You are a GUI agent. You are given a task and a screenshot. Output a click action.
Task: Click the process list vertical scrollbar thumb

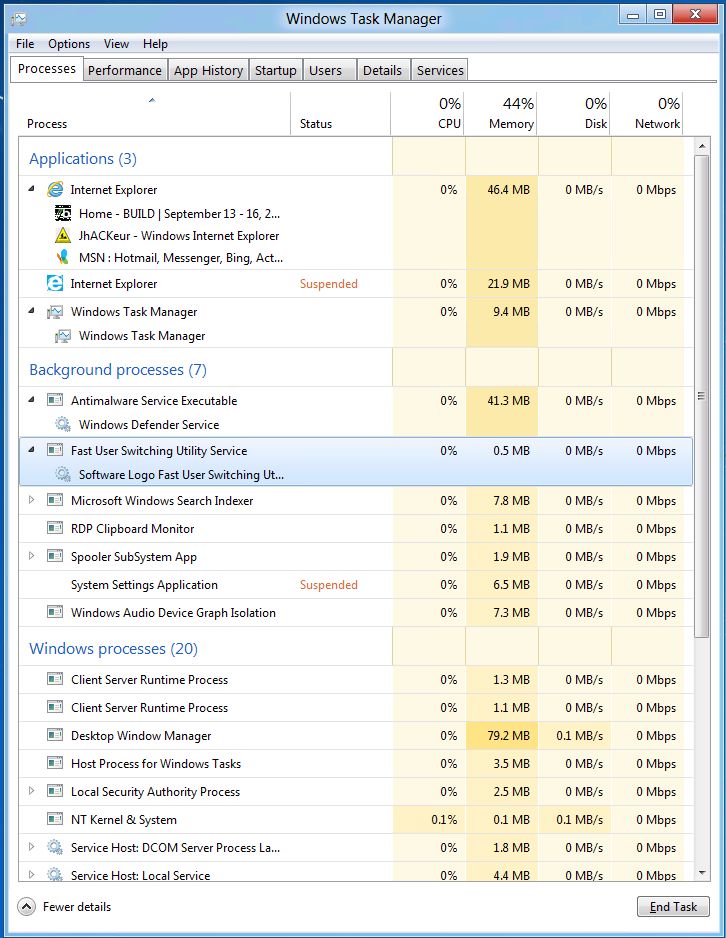point(701,396)
